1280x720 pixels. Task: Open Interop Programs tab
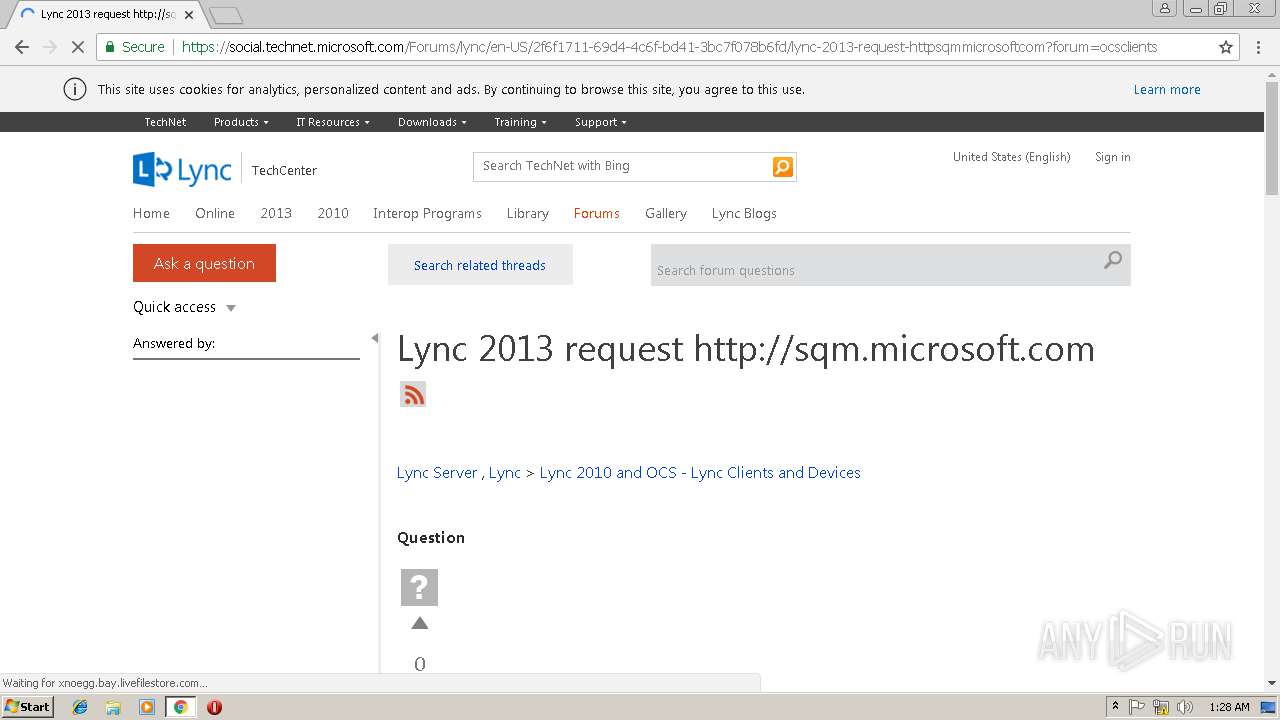click(x=427, y=213)
